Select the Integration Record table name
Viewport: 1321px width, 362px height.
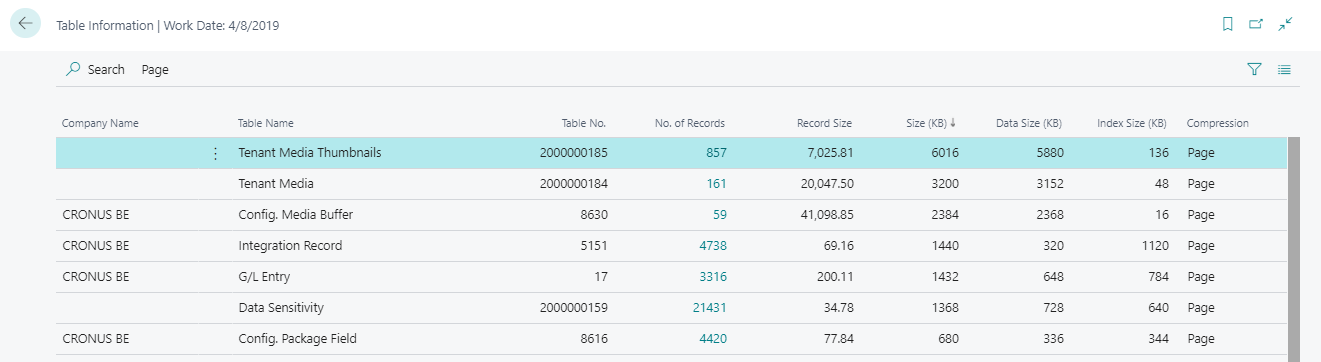point(290,246)
